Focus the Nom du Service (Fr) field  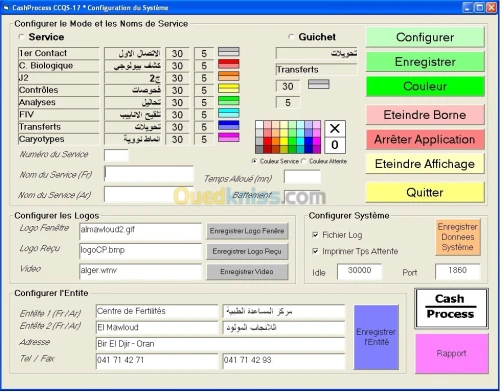[x=149, y=174]
